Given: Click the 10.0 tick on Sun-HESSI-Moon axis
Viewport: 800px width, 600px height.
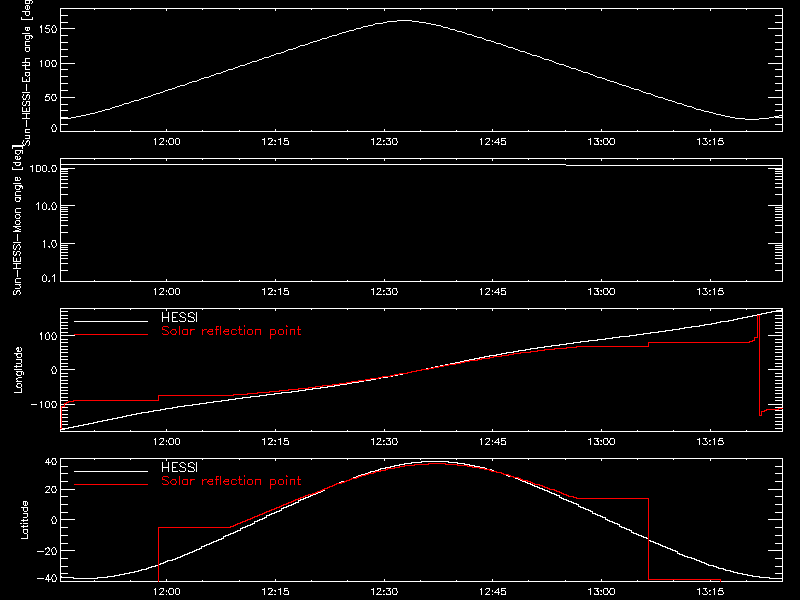Looking at the screenshot, I should [x=46, y=206].
